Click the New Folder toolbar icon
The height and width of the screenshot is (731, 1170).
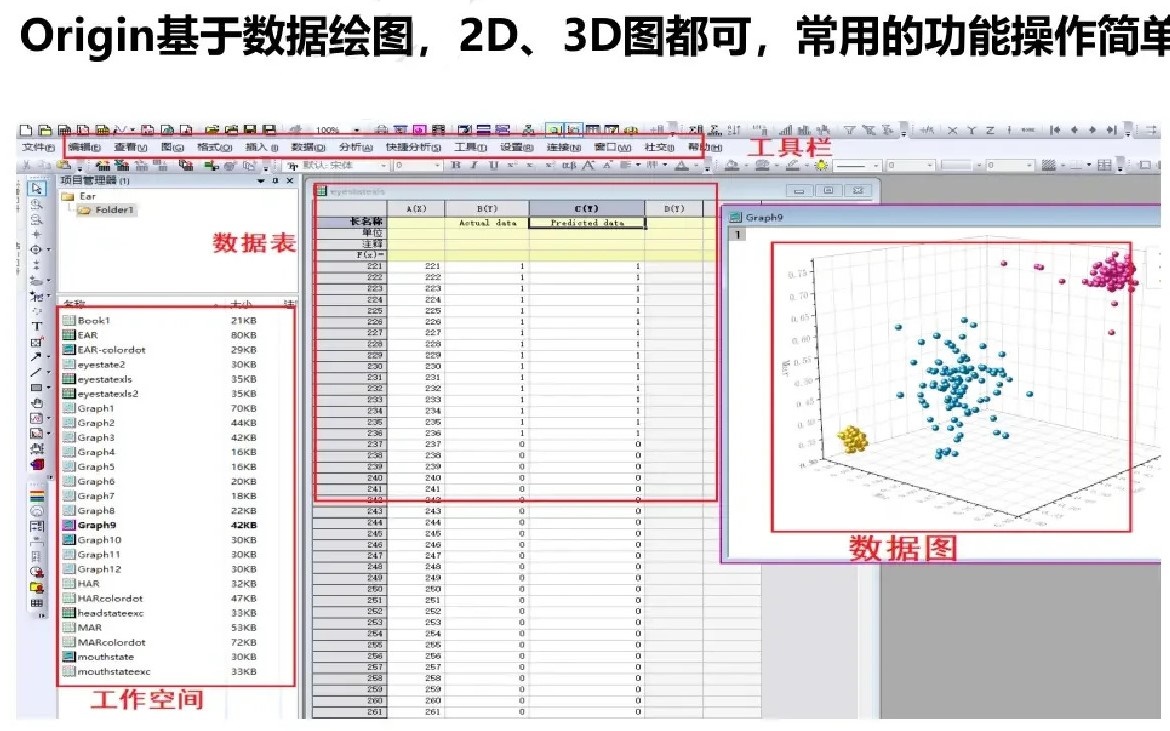click(x=46, y=130)
